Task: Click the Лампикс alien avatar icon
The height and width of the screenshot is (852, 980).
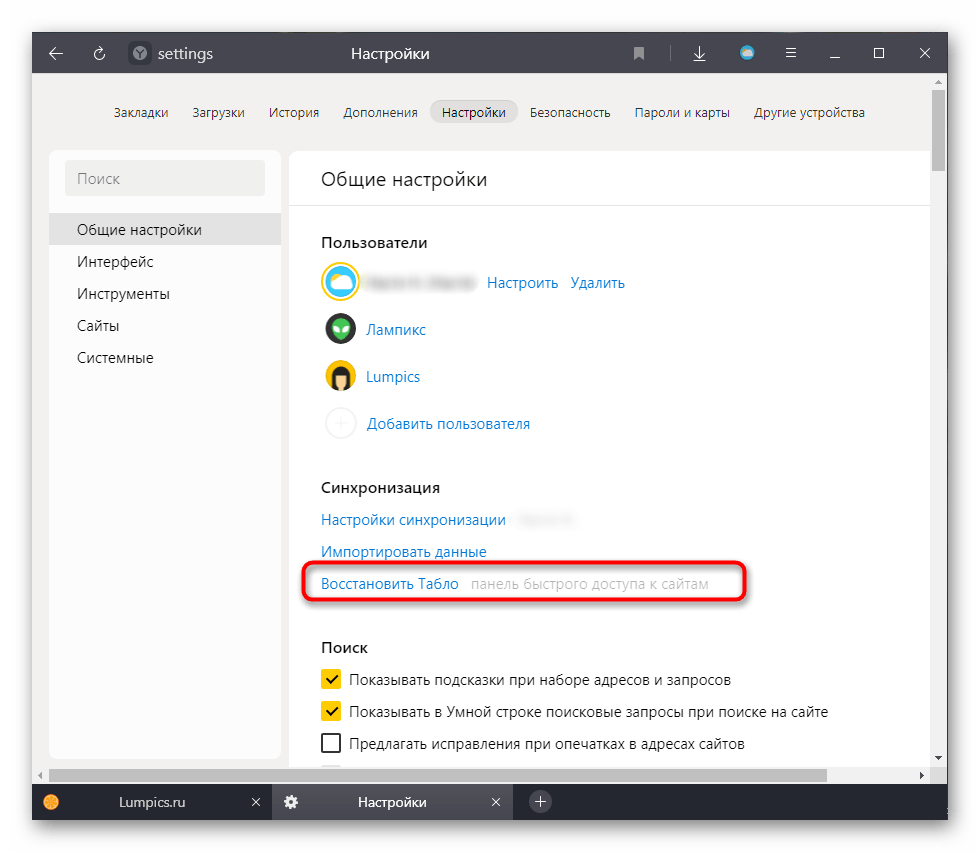Action: pyautogui.click(x=341, y=329)
